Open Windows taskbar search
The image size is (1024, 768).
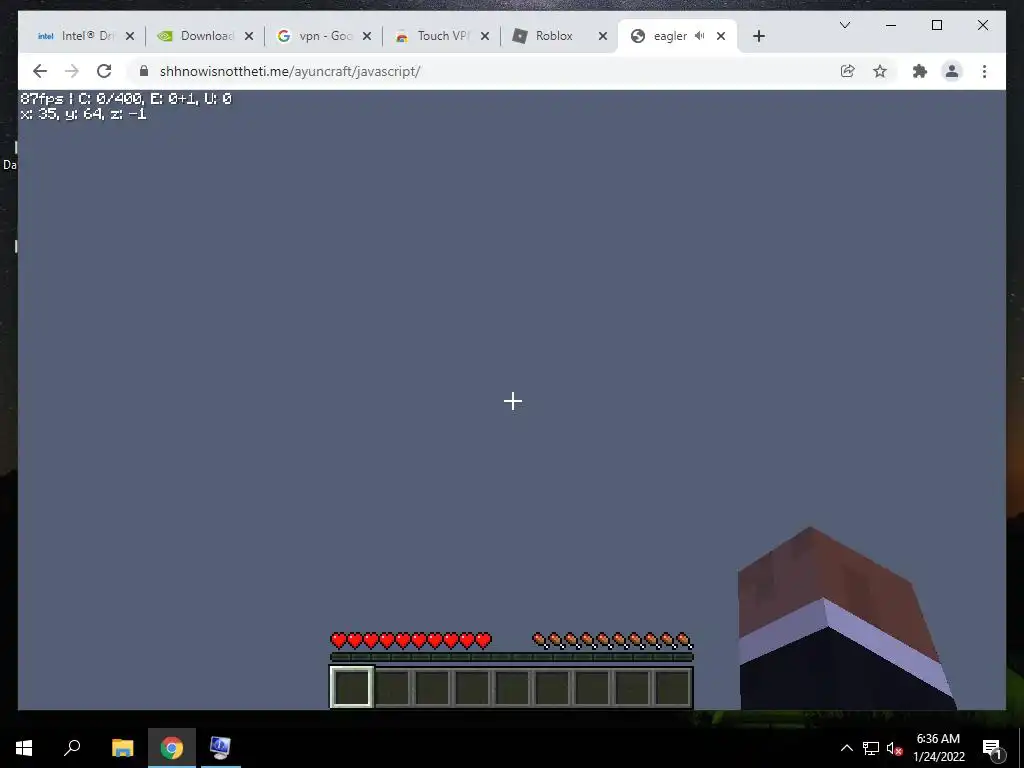[x=72, y=748]
